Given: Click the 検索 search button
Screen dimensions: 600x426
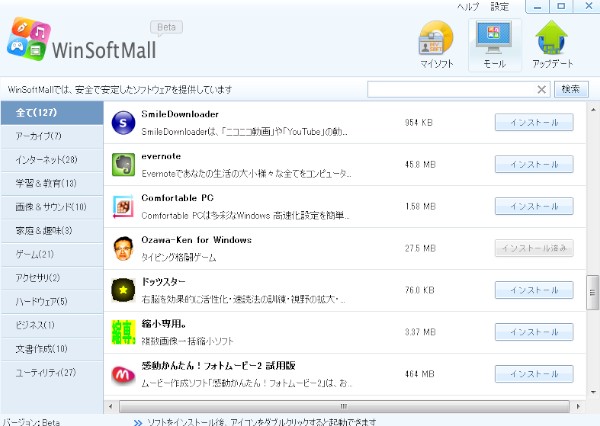Looking at the screenshot, I should (x=571, y=90).
